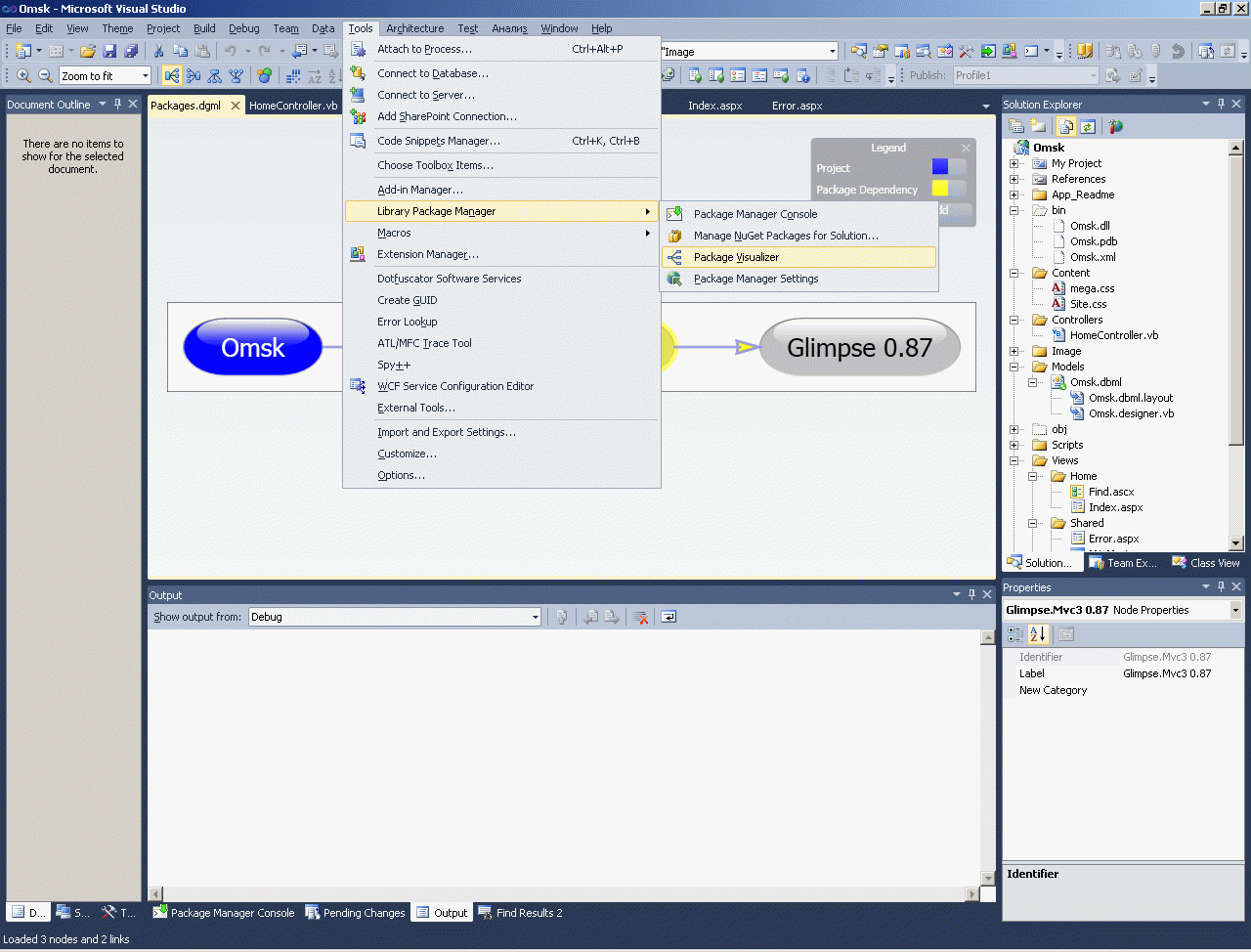Choose Package Manager Console from the submenu

coord(798,214)
